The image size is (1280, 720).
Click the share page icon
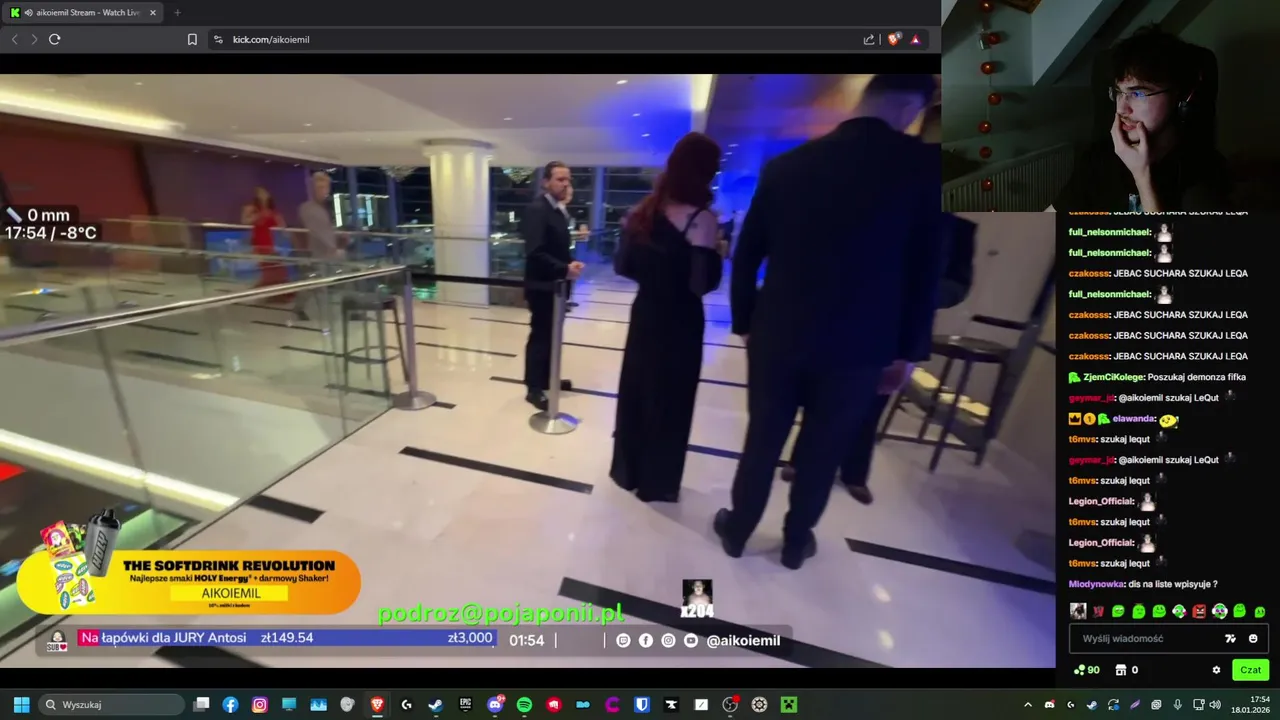click(869, 39)
